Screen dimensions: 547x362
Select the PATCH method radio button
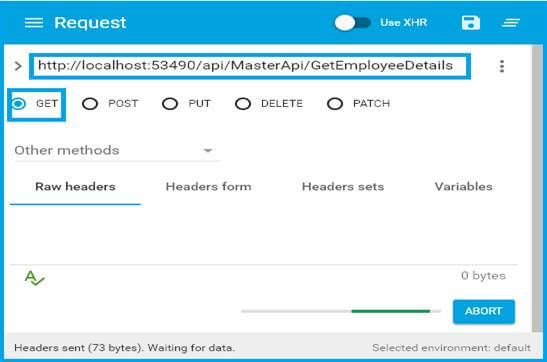point(335,104)
